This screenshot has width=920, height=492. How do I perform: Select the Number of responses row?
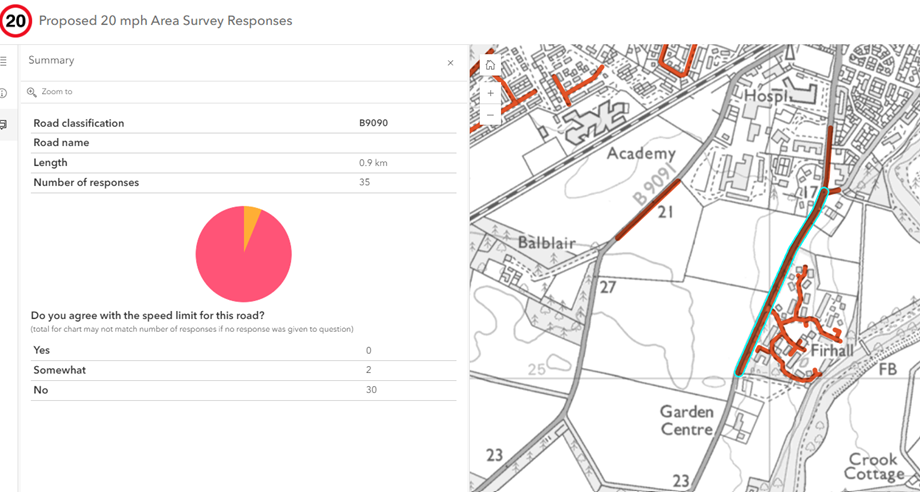point(243,182)
